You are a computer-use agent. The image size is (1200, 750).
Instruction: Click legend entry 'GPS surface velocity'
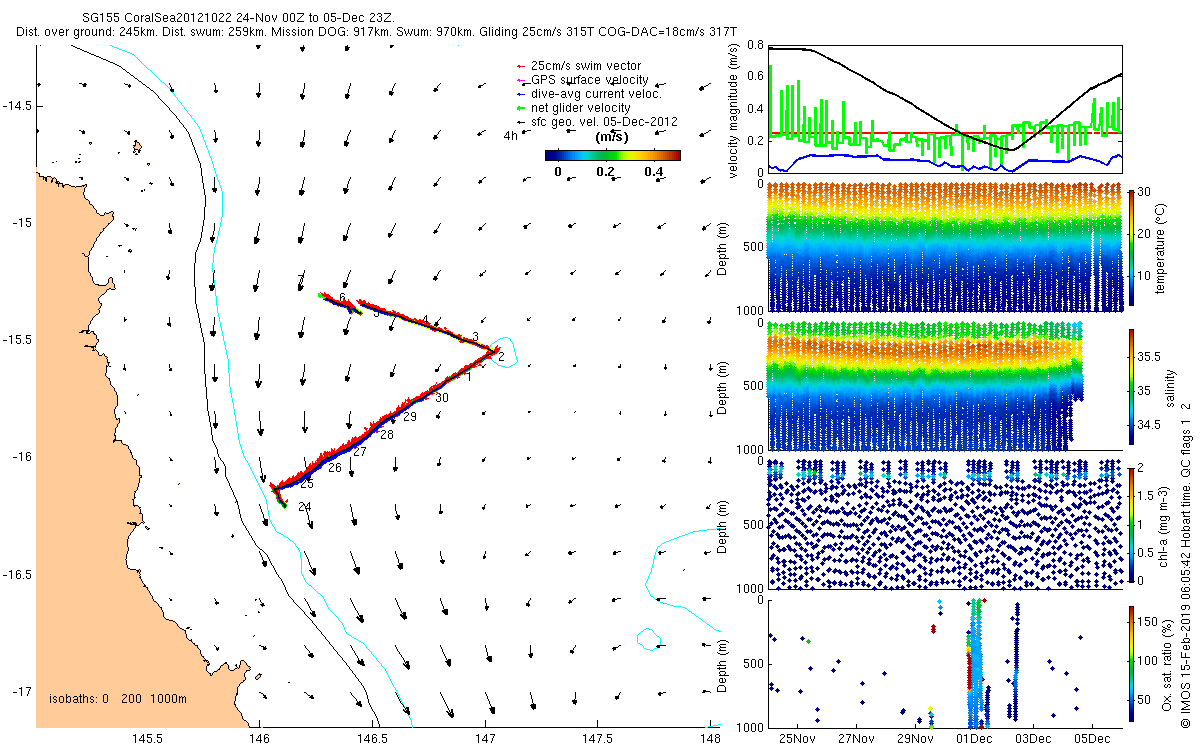590,80
